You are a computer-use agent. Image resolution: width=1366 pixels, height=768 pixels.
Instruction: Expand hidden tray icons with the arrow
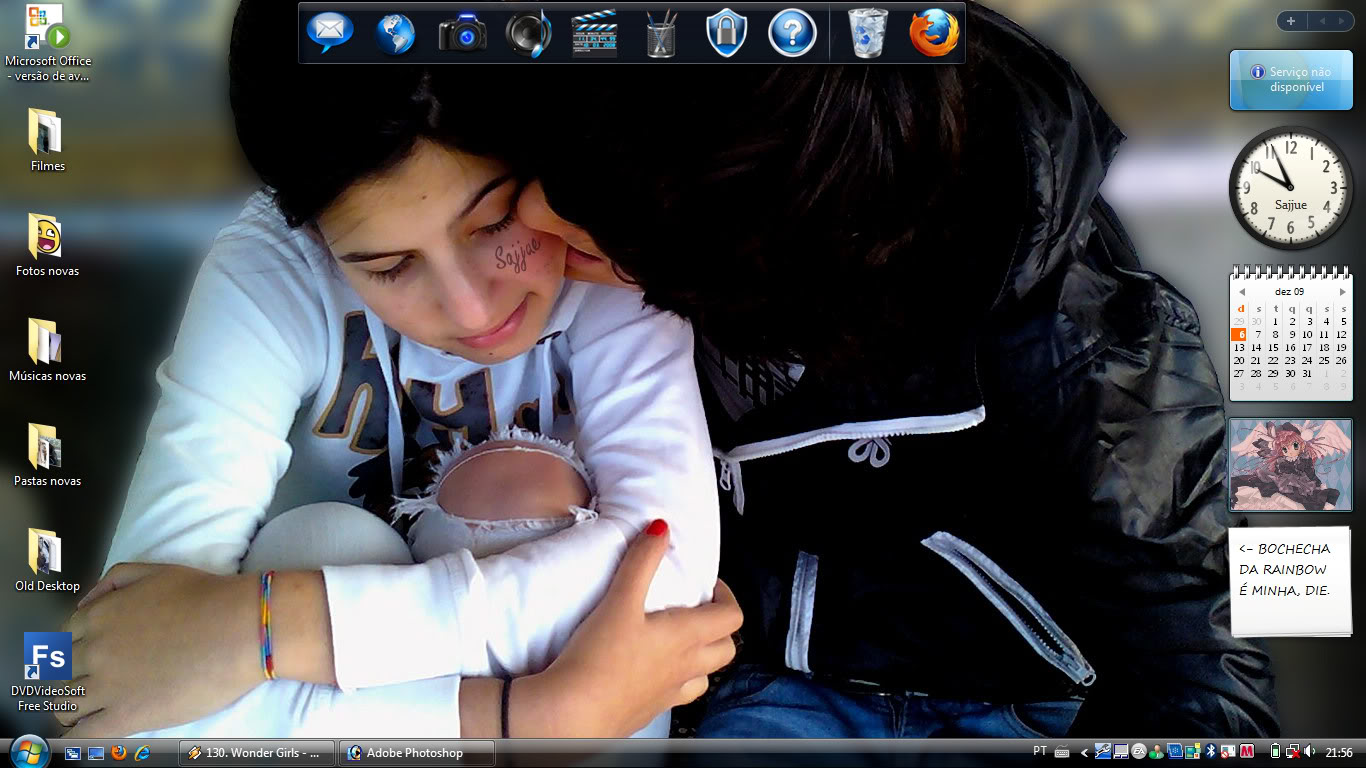pos(1084,753)
